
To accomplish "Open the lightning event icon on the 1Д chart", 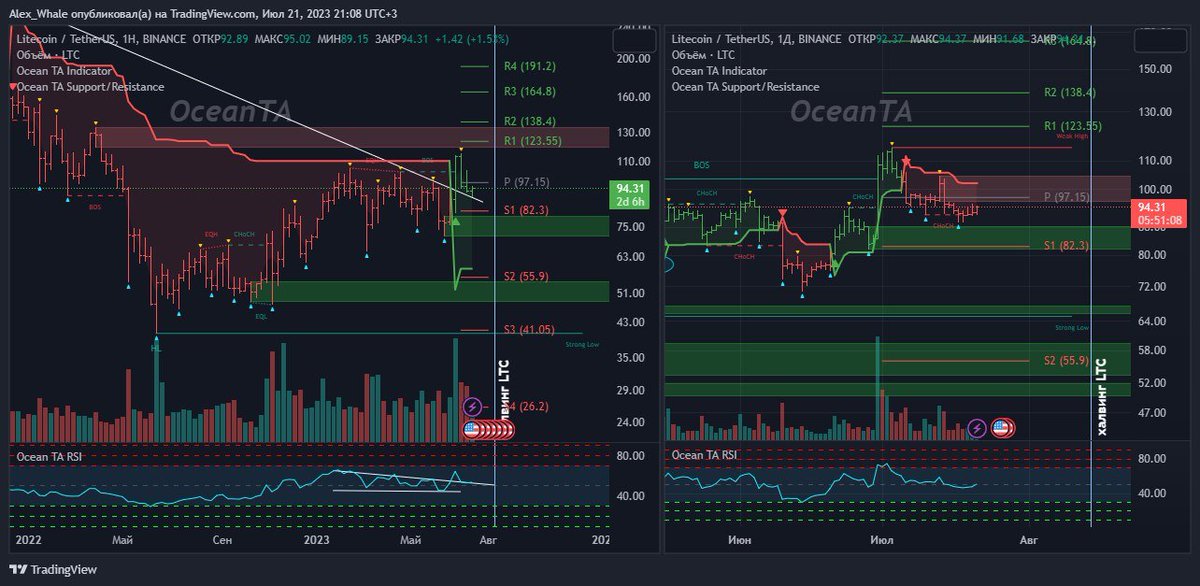I will coord(977,428).
